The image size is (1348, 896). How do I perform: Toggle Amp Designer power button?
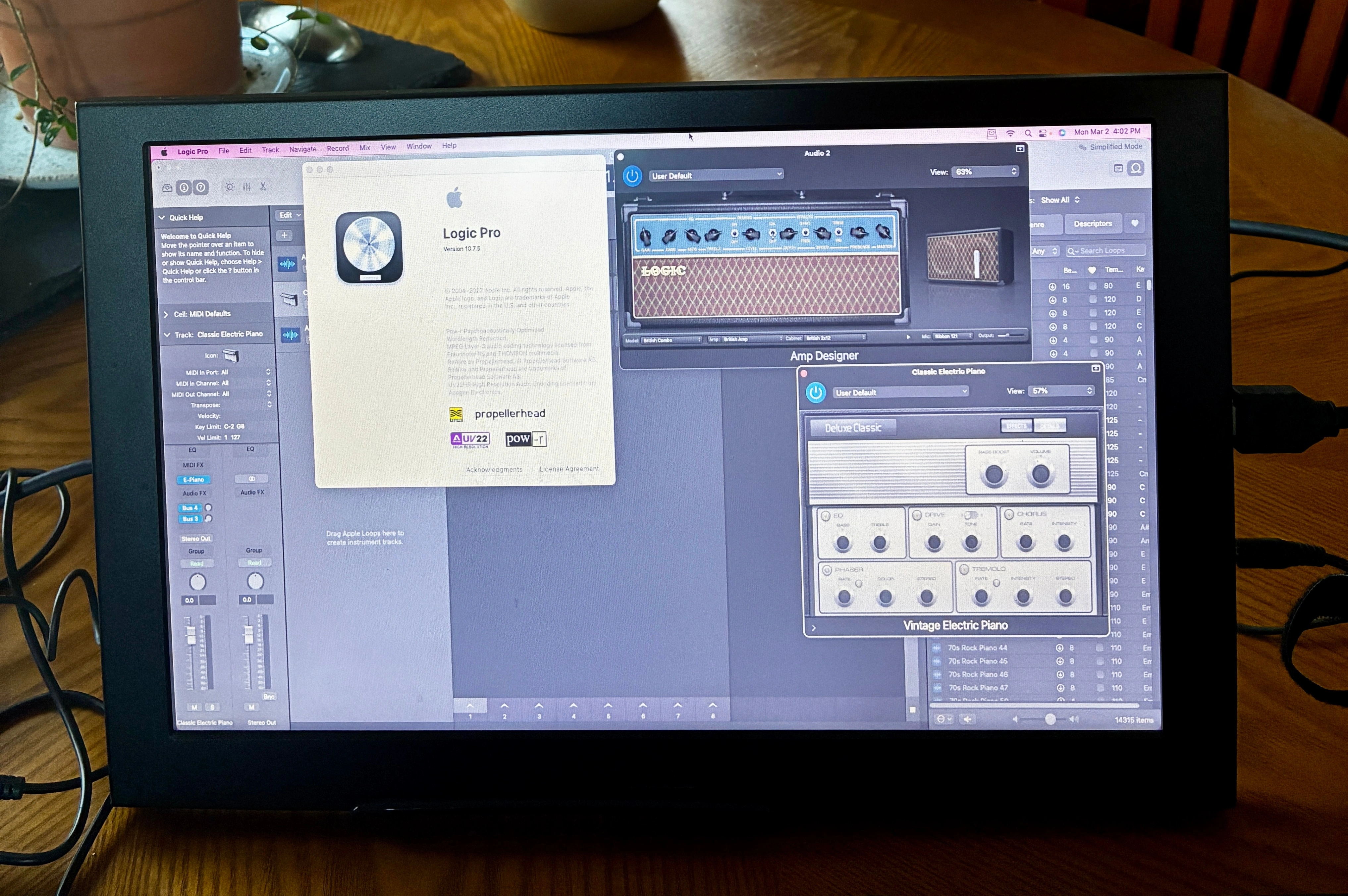pyautogui.click(x=632, y=176)
